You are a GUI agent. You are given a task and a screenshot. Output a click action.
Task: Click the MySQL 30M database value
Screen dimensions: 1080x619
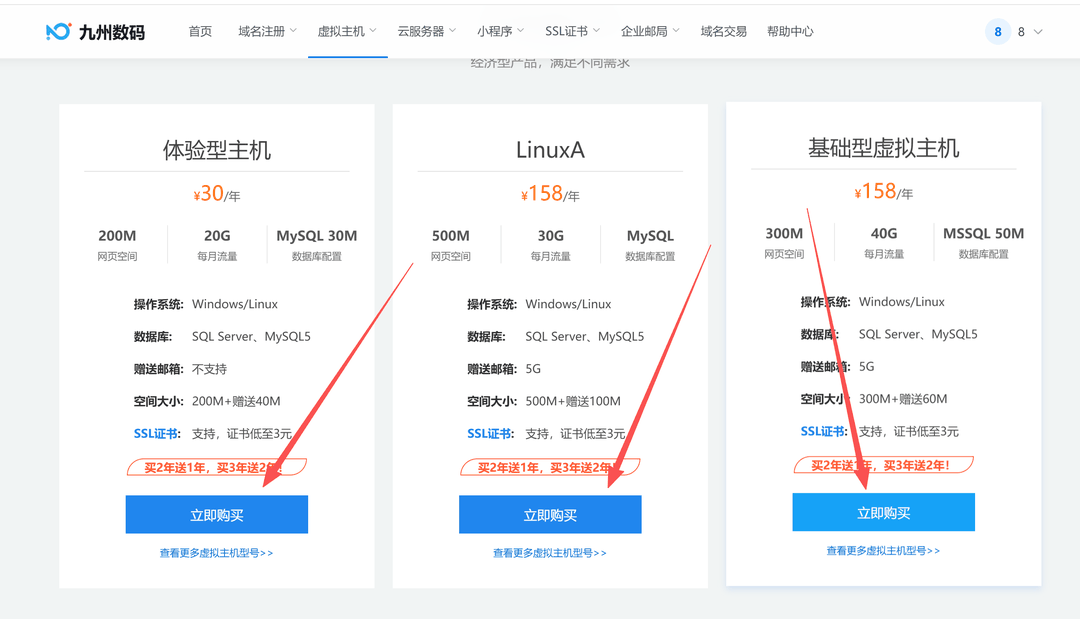point(316,235)
